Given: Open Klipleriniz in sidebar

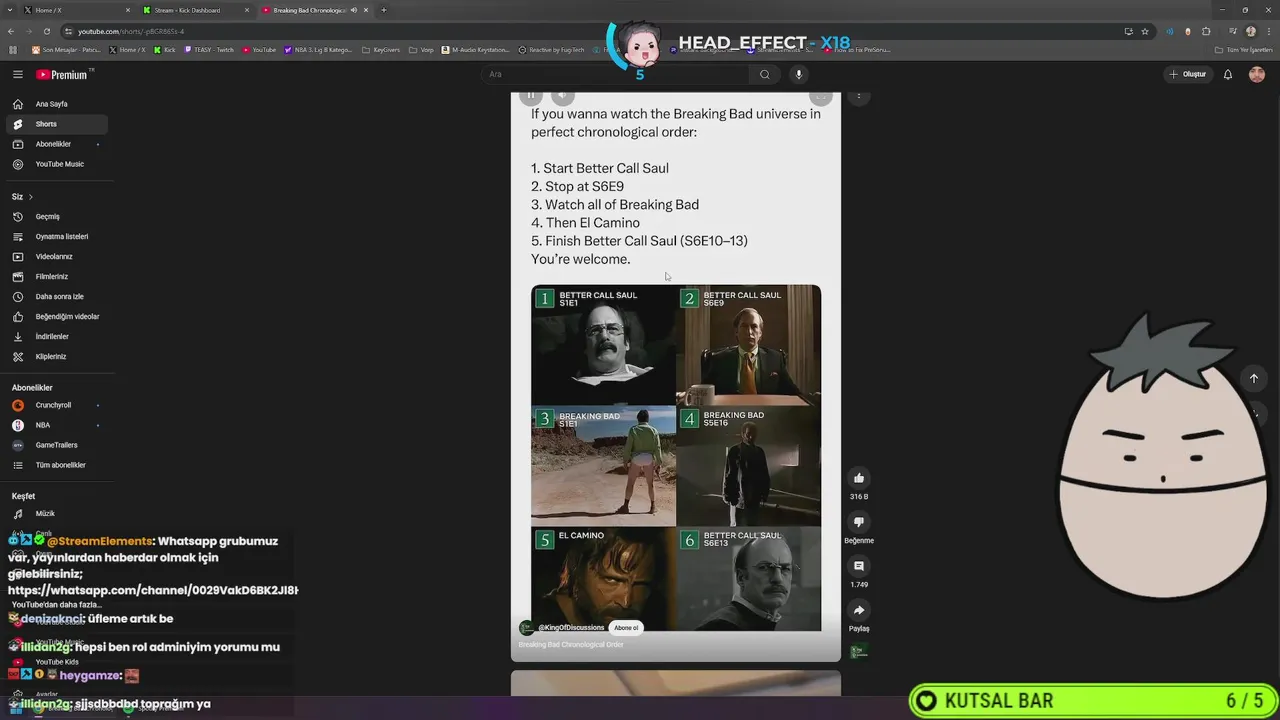Looking at the screenshot, I should tap(57, 357).
